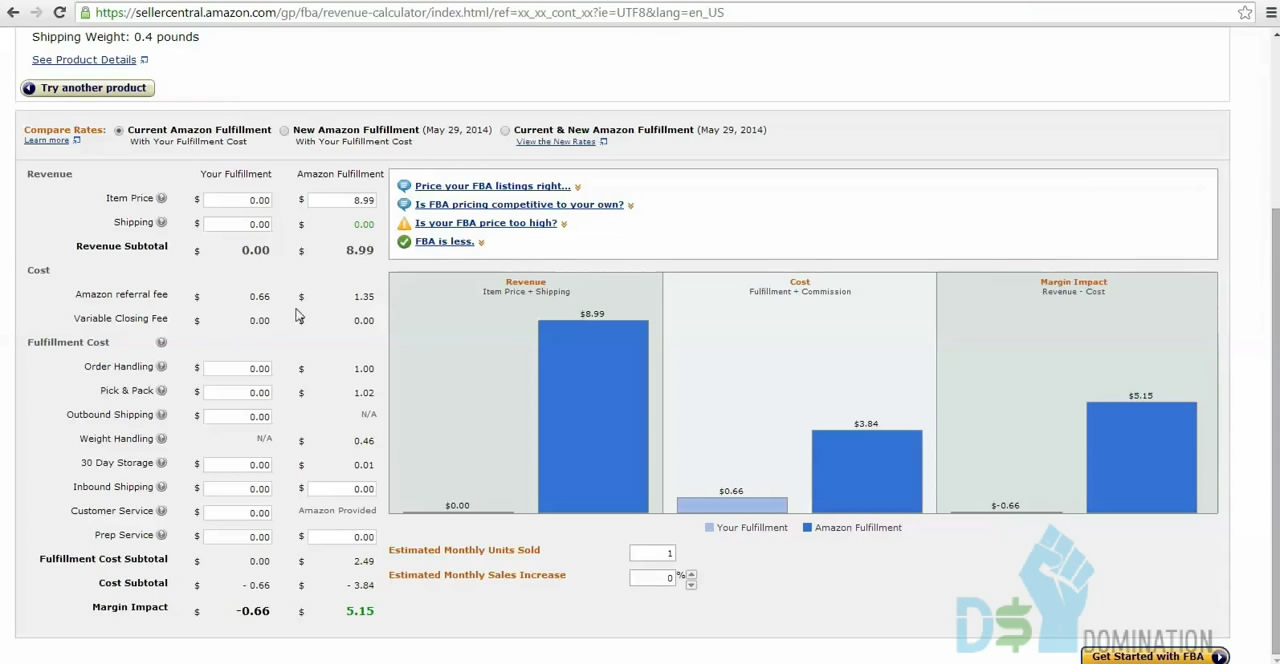The image size is (1280, 664).
Task: Click the speech bubble icon beside 'Is FBA pricing competitive'
Action: click(404, 204)
